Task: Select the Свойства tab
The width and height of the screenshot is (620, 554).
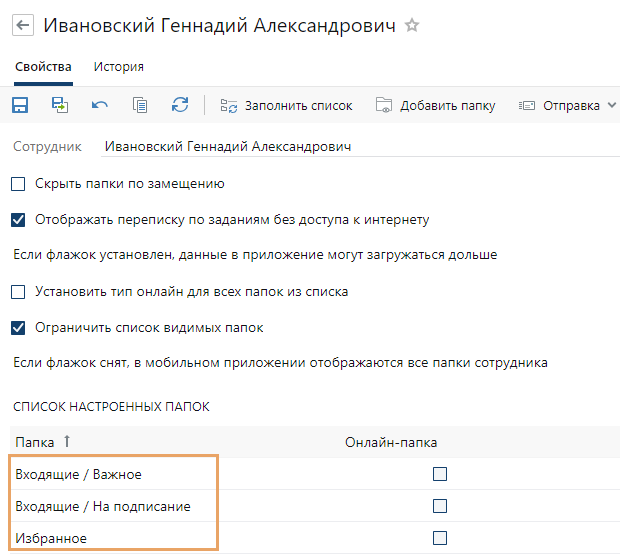Action: pyautogui.click(x=43, y=67)
